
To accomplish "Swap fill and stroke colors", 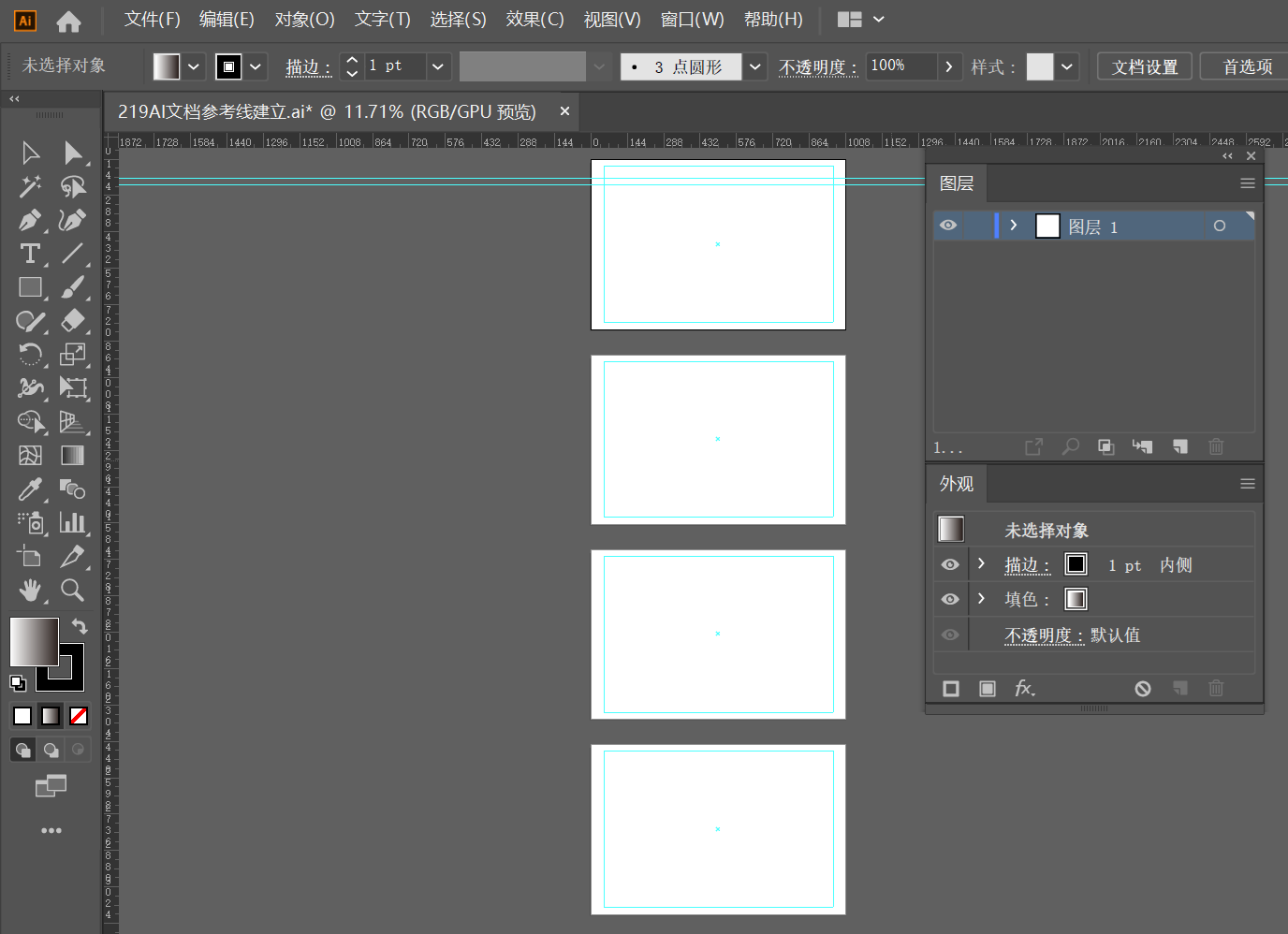I will 80,626.
